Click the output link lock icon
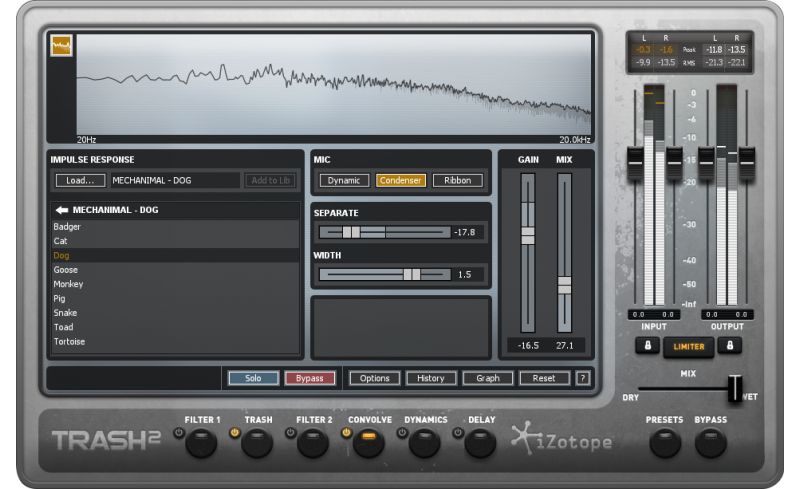This screenshot has width=800, height=489. 730,346
